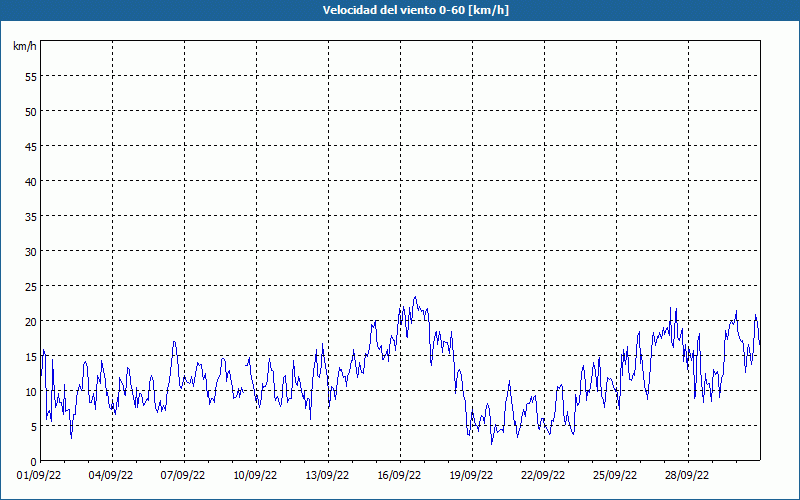The height and width of the screenshot is (500, 800).
Task: Click the 0 value on the y-axis
Action: tap(34, 462)
